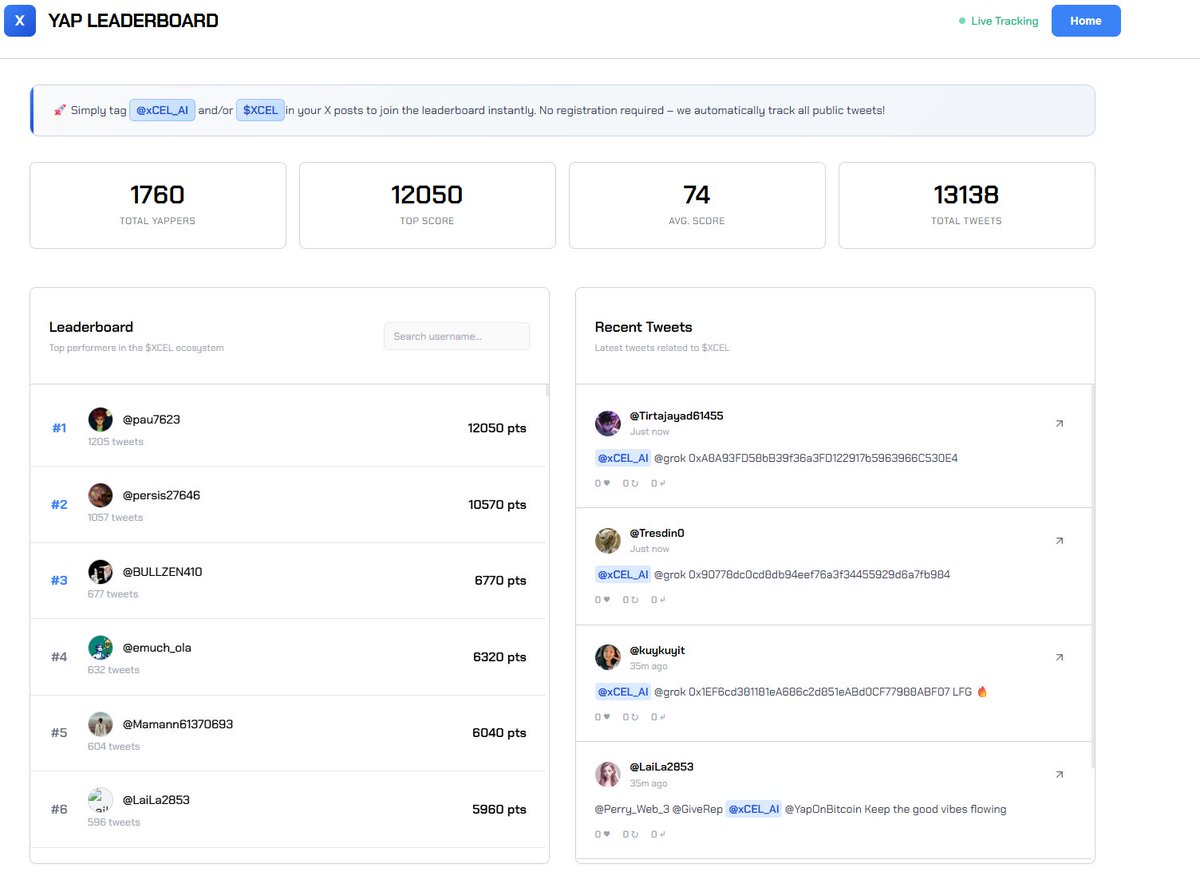Click the #3 rank label
1200x891 pixels.
click(x=59, y=580)
